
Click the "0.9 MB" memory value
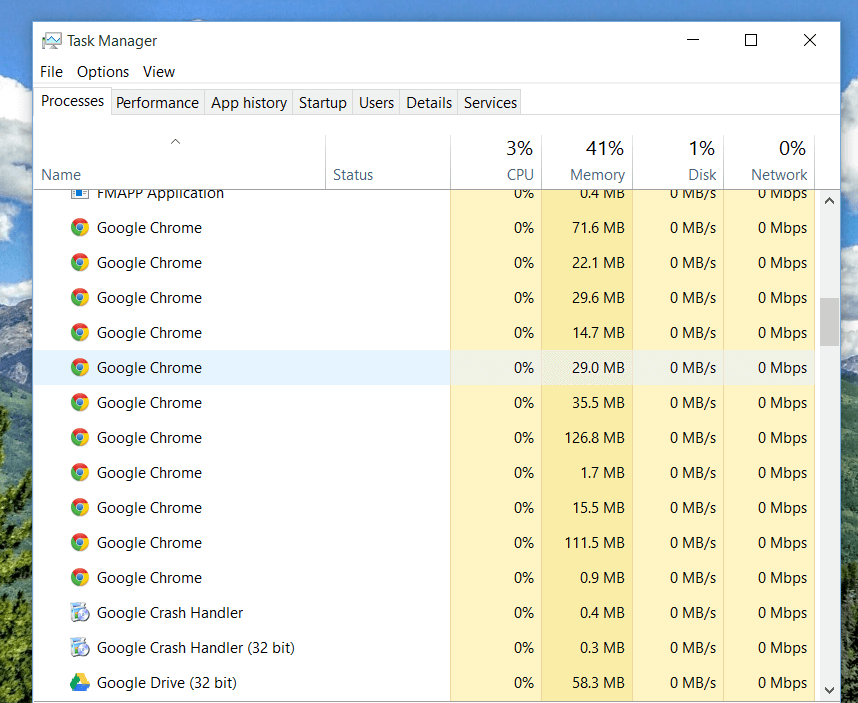click(x=602, y=578)
